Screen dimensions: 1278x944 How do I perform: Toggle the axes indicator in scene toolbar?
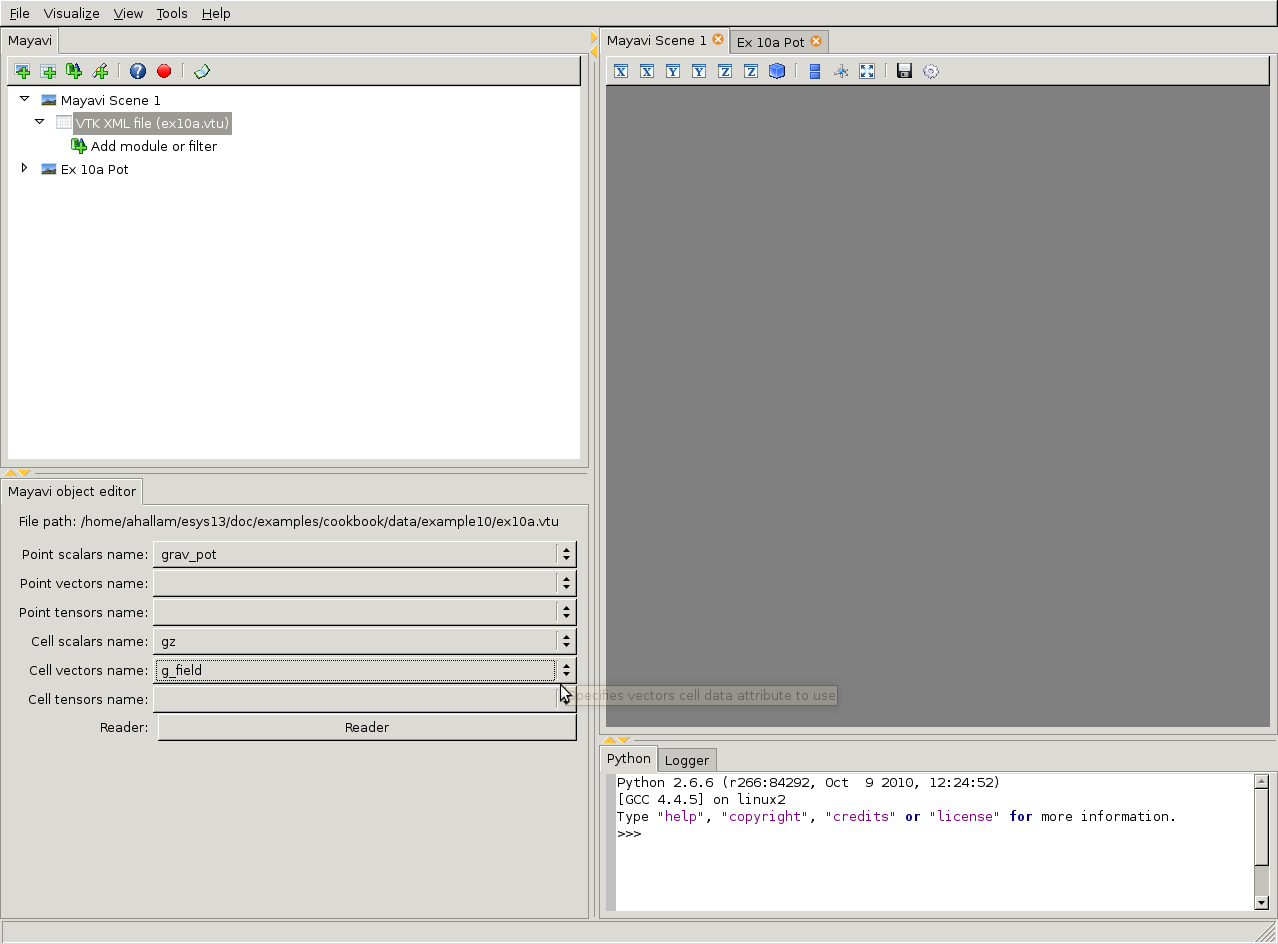[841, 71]
